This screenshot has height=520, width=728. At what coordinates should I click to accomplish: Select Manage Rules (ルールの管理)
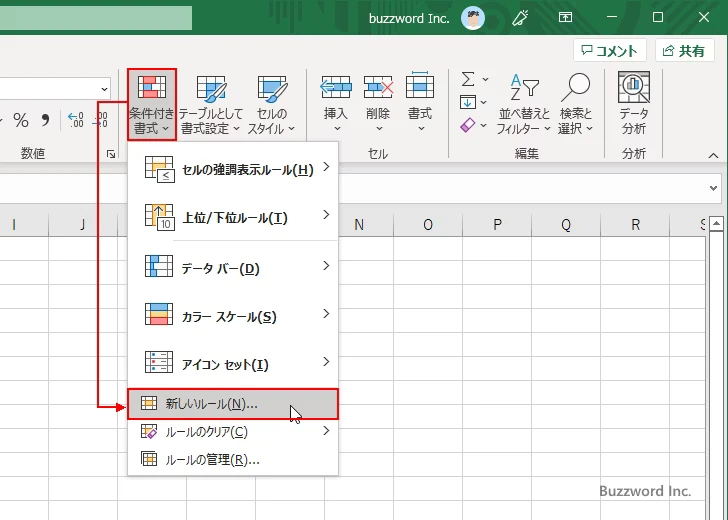(x=233, y=460)
